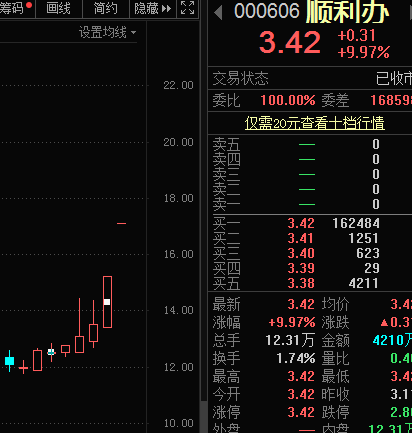412x433 pixels.
Task: Click 买三 price 3.40
Action: click(x=301, y=253)
